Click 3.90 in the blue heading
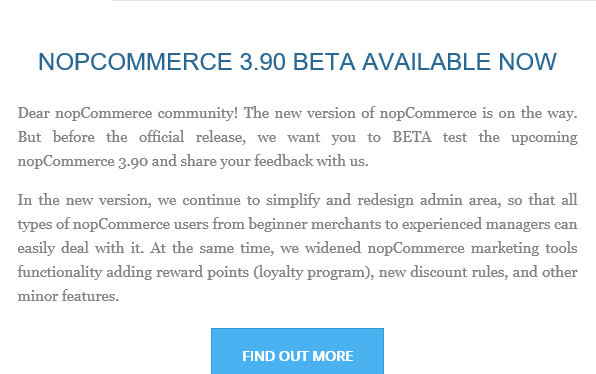This screenshot has width=596, height=374. point(262,62)
